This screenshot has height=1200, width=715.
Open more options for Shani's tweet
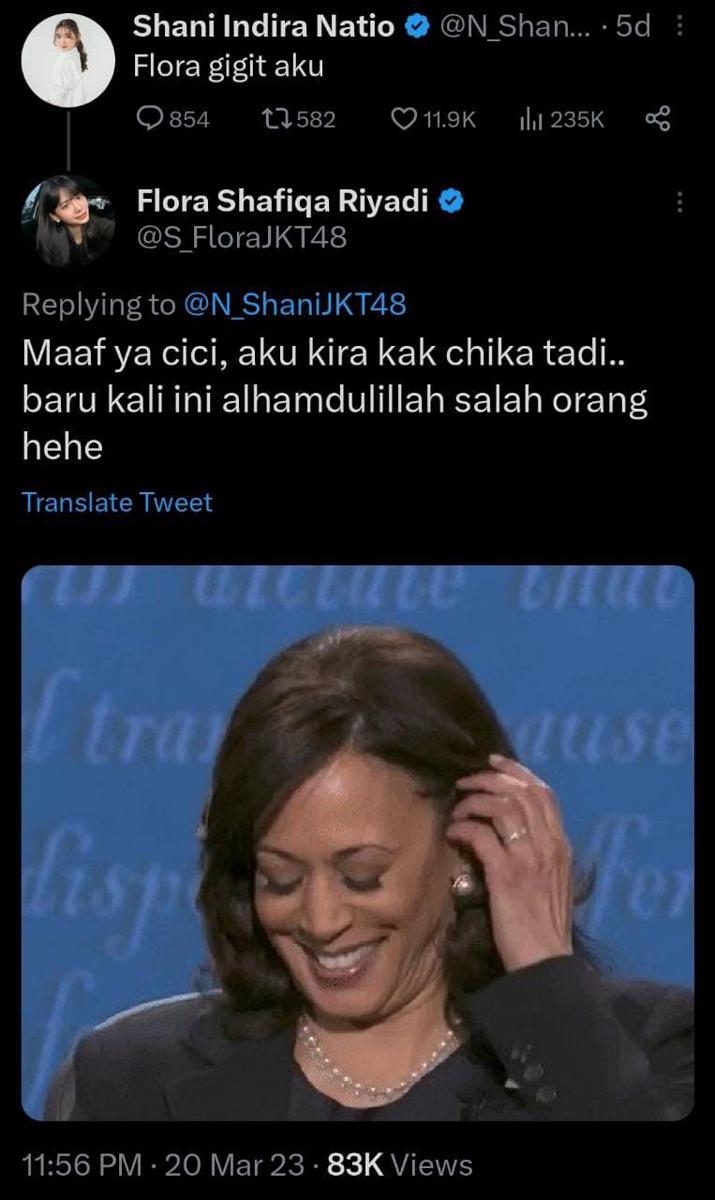[x=680, y=27]
